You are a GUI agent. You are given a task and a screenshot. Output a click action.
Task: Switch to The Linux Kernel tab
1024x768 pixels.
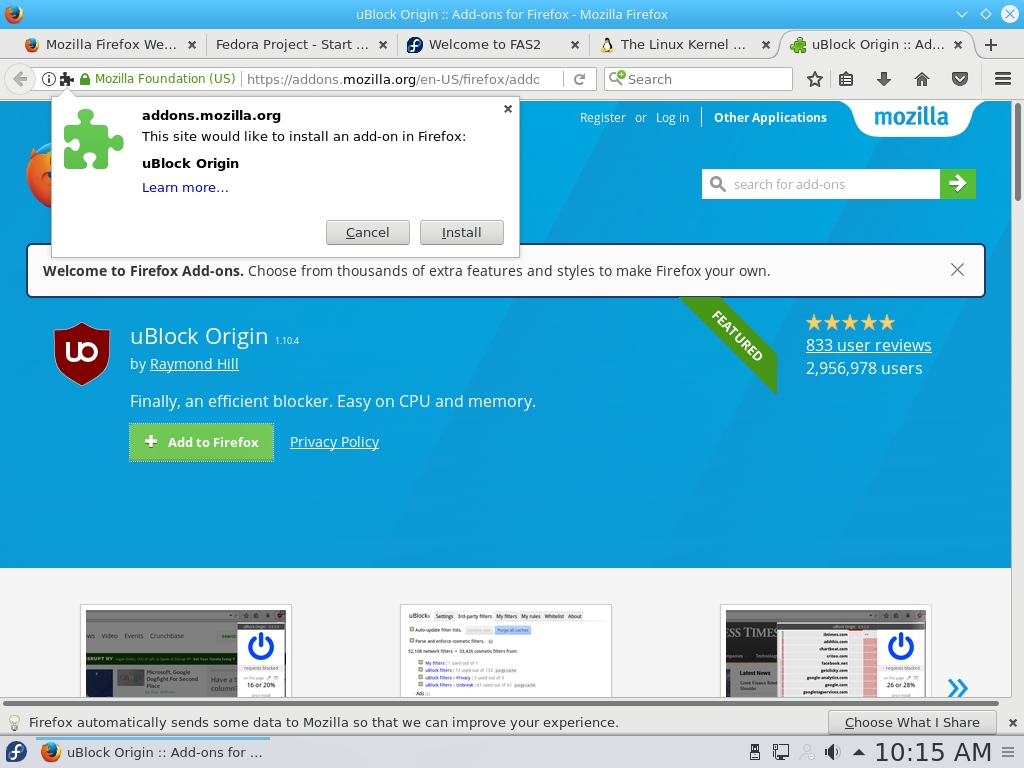click(683, 44)
